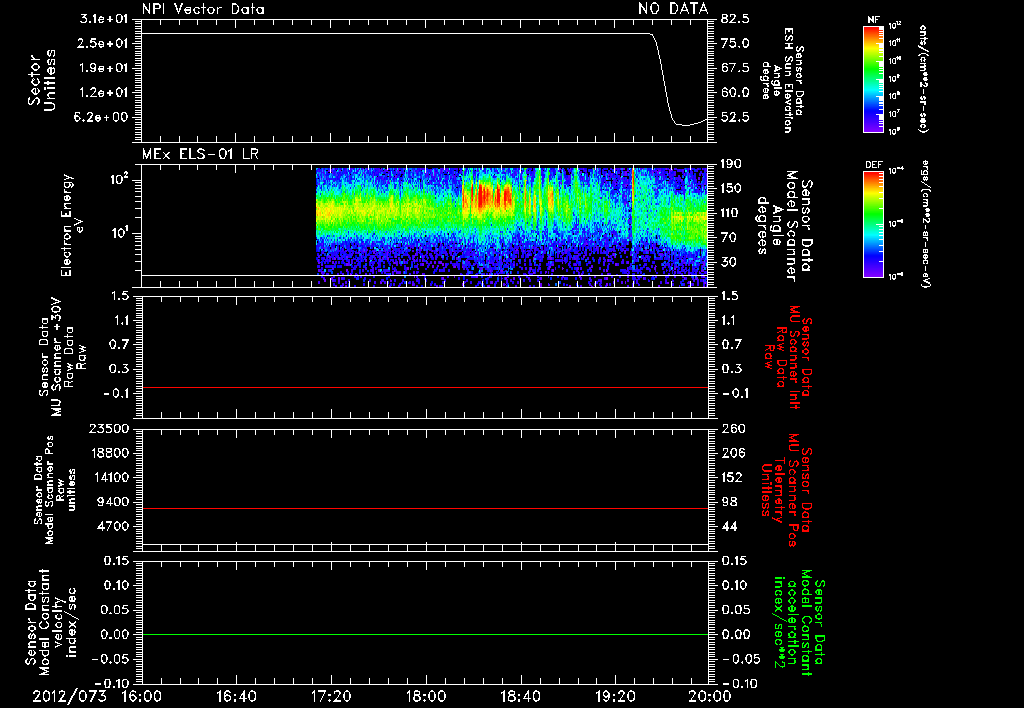Select the red Scanner Pos line

point(424,508)
